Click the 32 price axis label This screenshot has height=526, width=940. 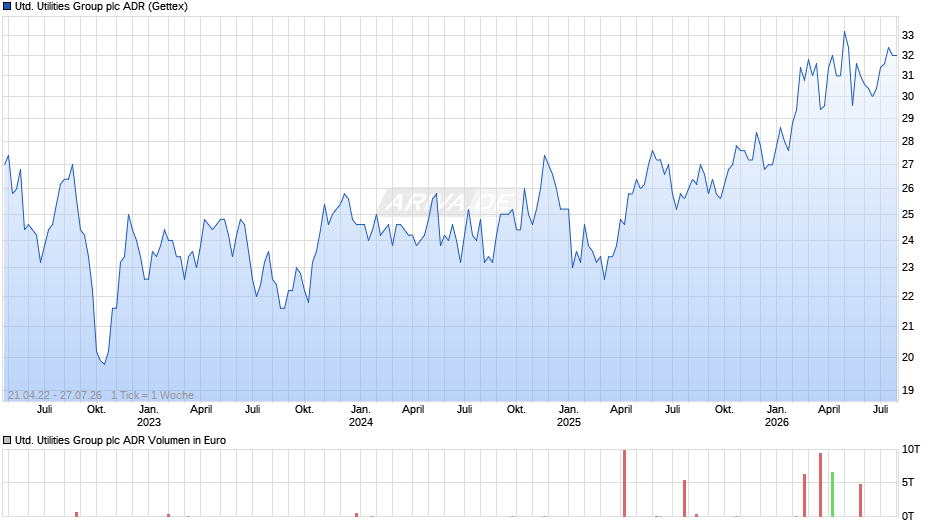(908, 55)
